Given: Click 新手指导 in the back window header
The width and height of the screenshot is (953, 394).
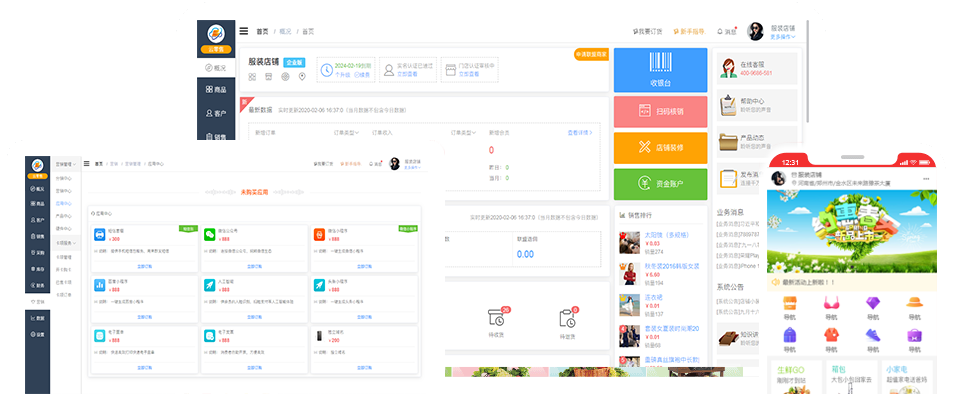Looking at the screenshot, I should coord(689,32).
